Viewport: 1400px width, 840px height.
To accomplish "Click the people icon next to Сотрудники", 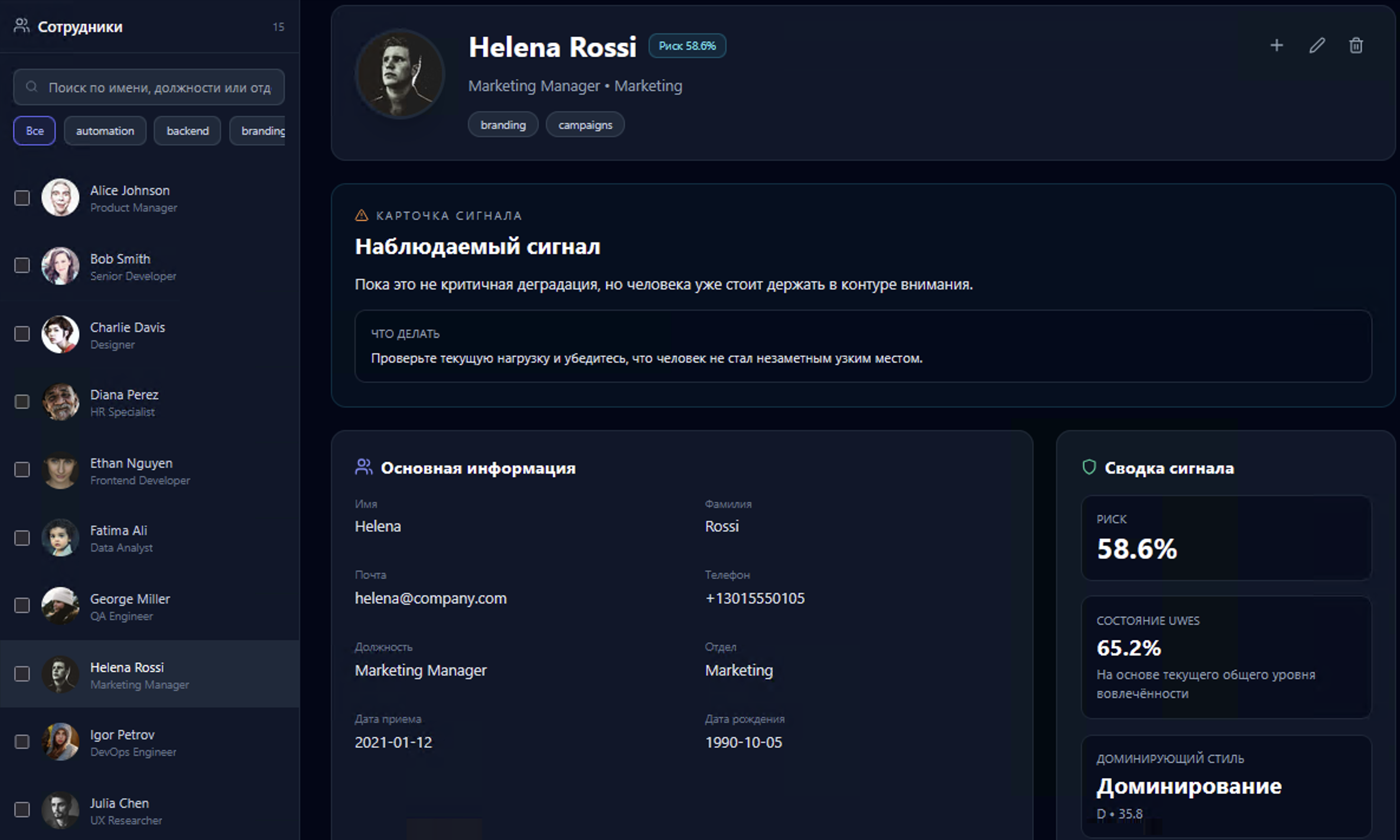I will 22,26.
